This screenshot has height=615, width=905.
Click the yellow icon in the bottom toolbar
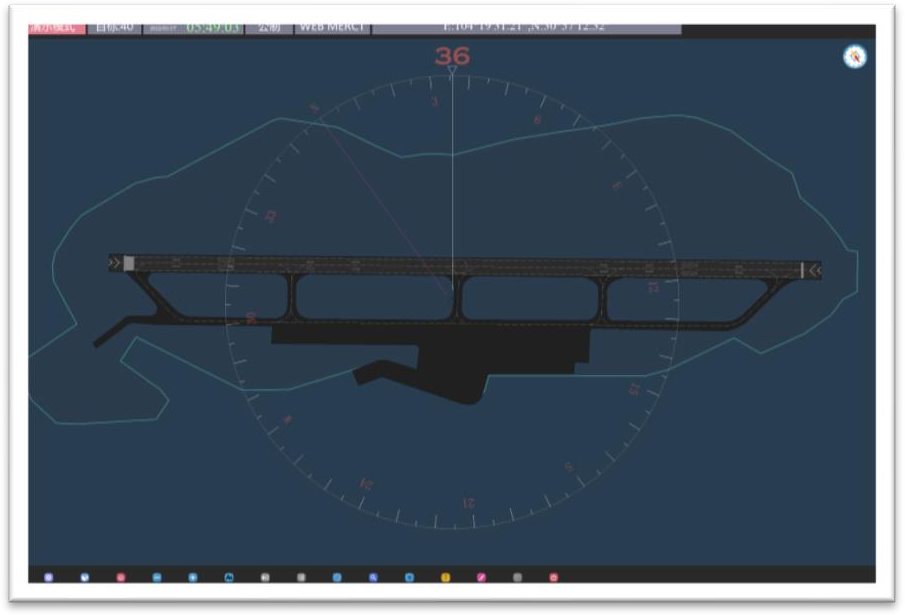click(x=445, y=577)
